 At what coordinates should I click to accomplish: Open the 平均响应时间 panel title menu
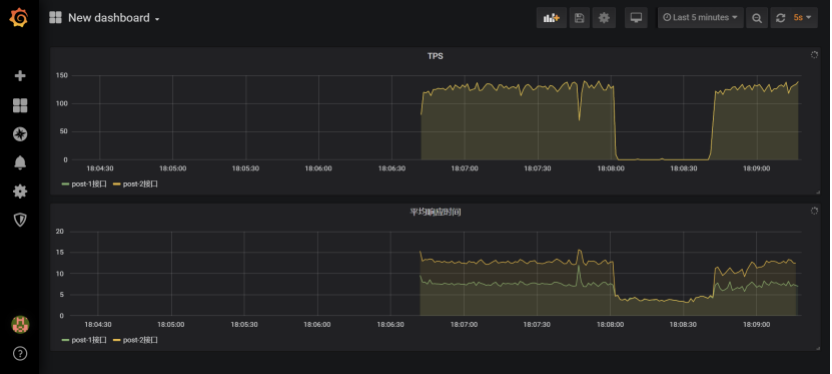point(435,212)
